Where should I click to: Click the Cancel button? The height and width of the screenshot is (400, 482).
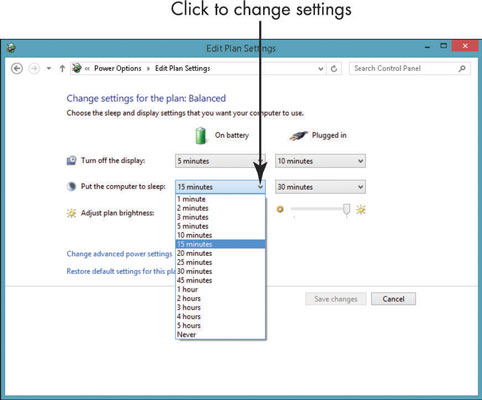pos(393,299)
